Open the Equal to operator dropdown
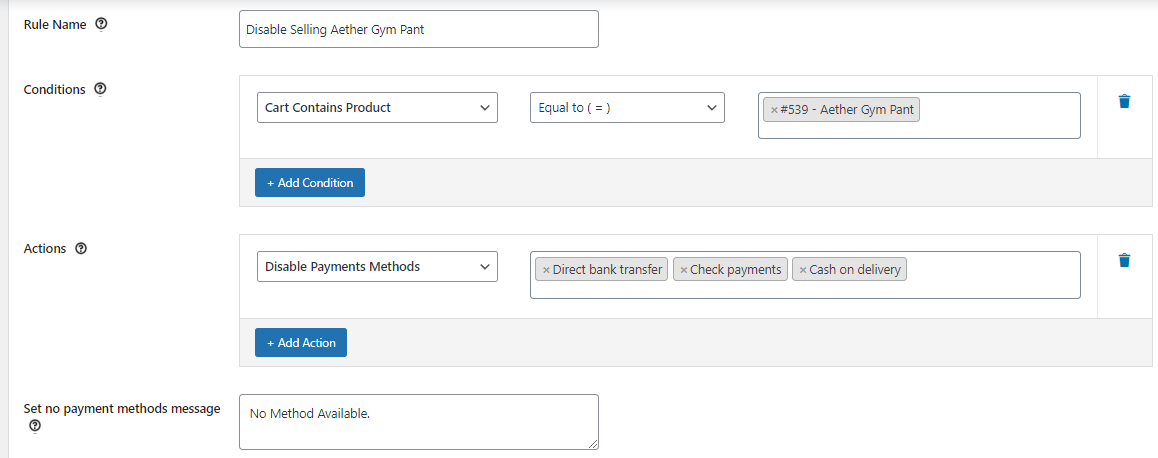 tap(627, 108)
